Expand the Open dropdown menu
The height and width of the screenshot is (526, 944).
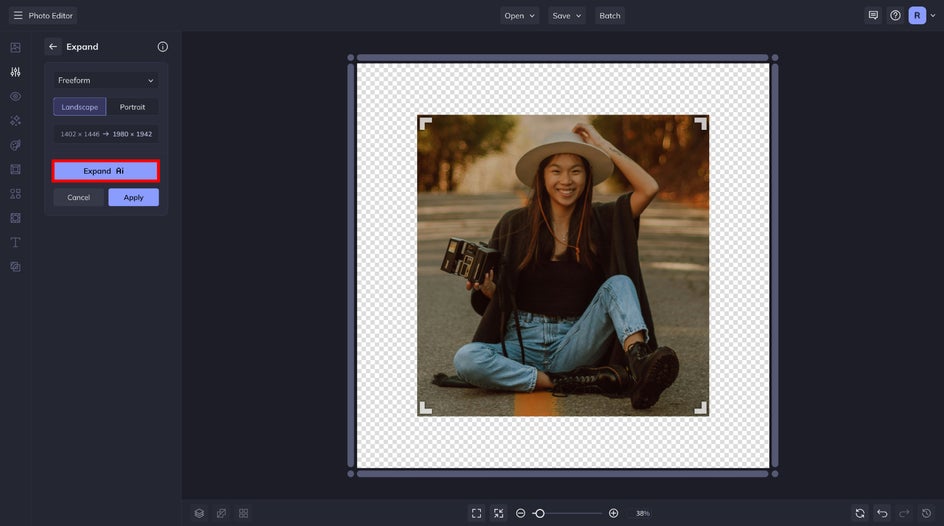(520, 16)
